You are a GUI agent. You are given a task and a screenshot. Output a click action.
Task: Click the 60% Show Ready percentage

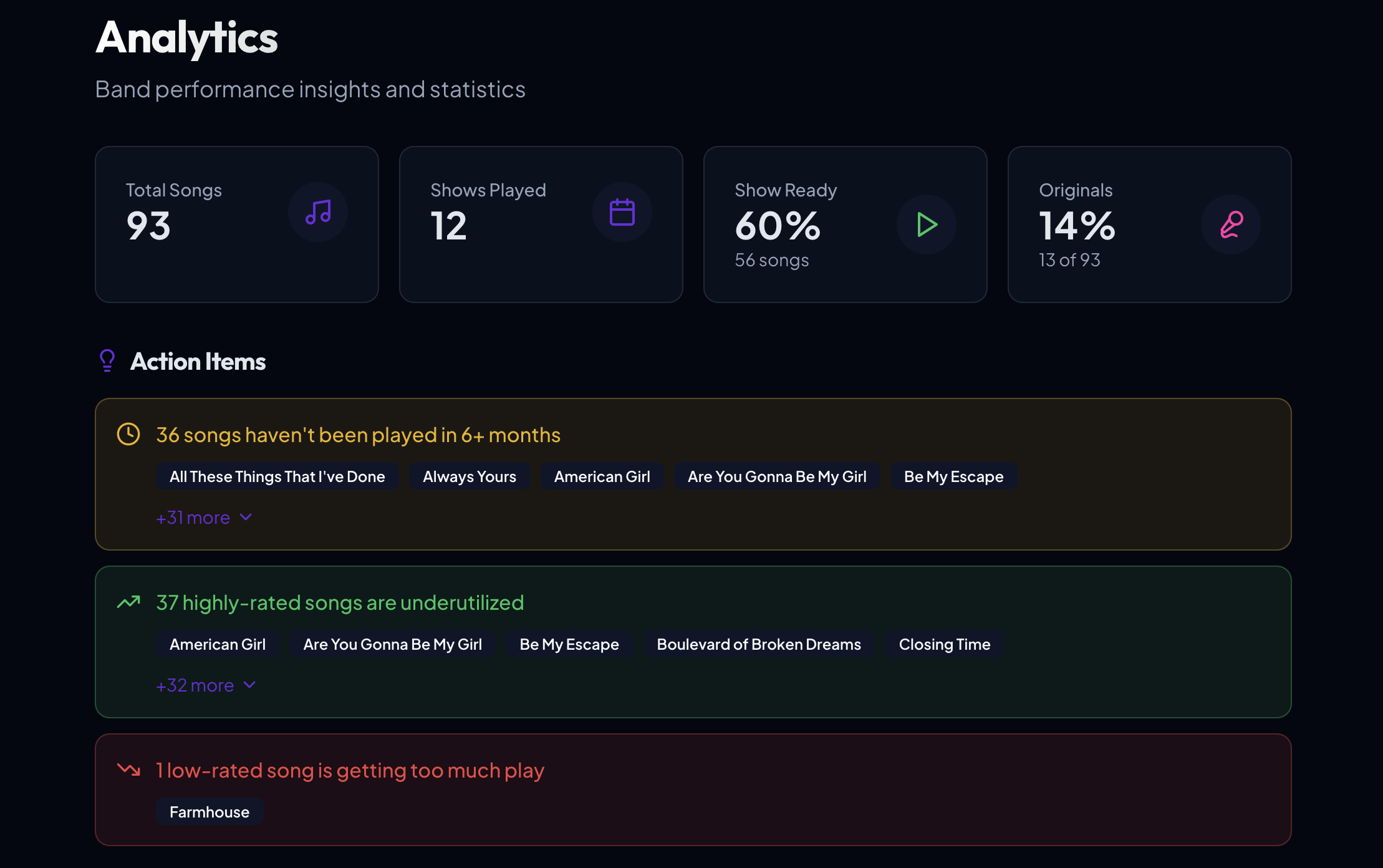778,226
